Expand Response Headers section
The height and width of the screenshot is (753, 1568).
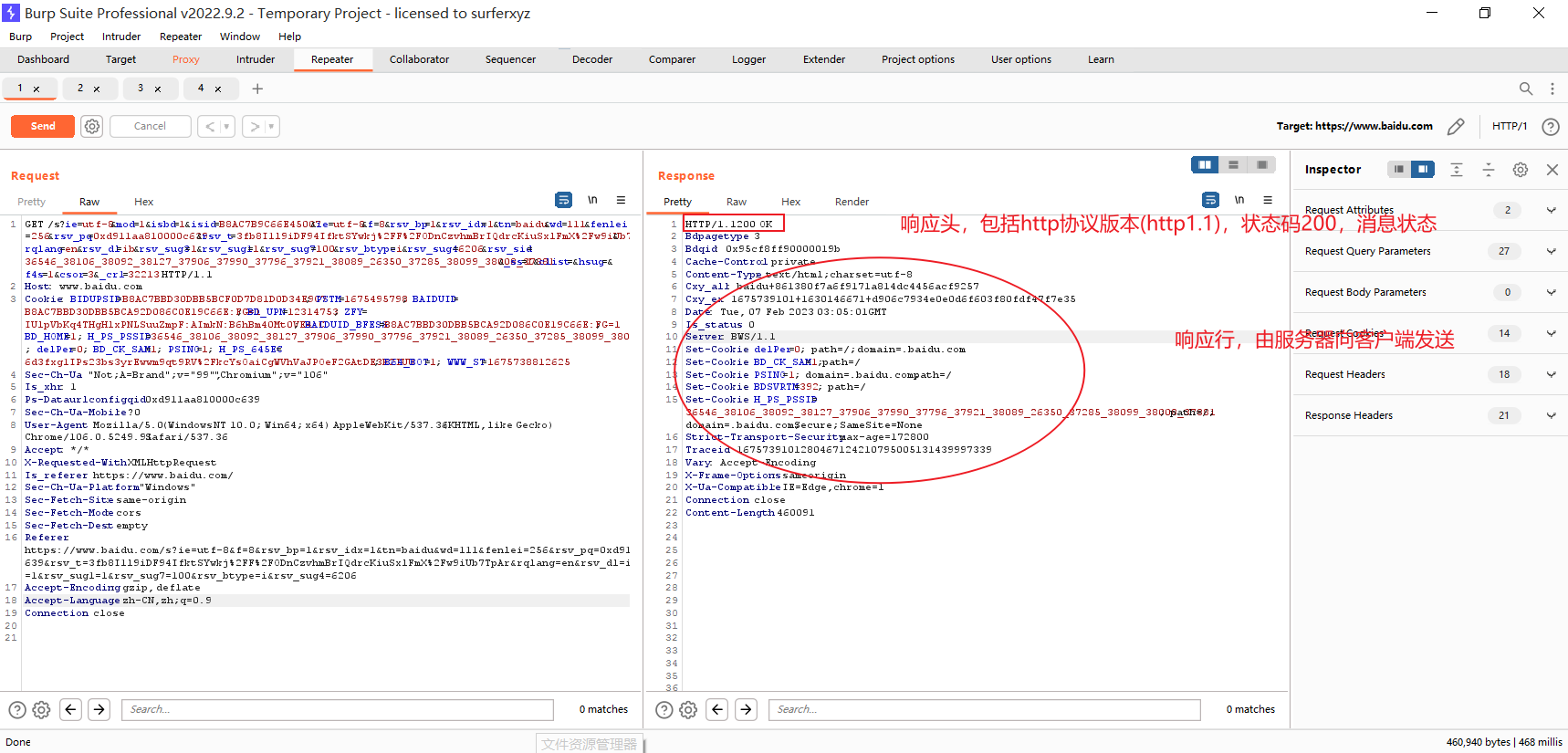[x=1551, y=415]
